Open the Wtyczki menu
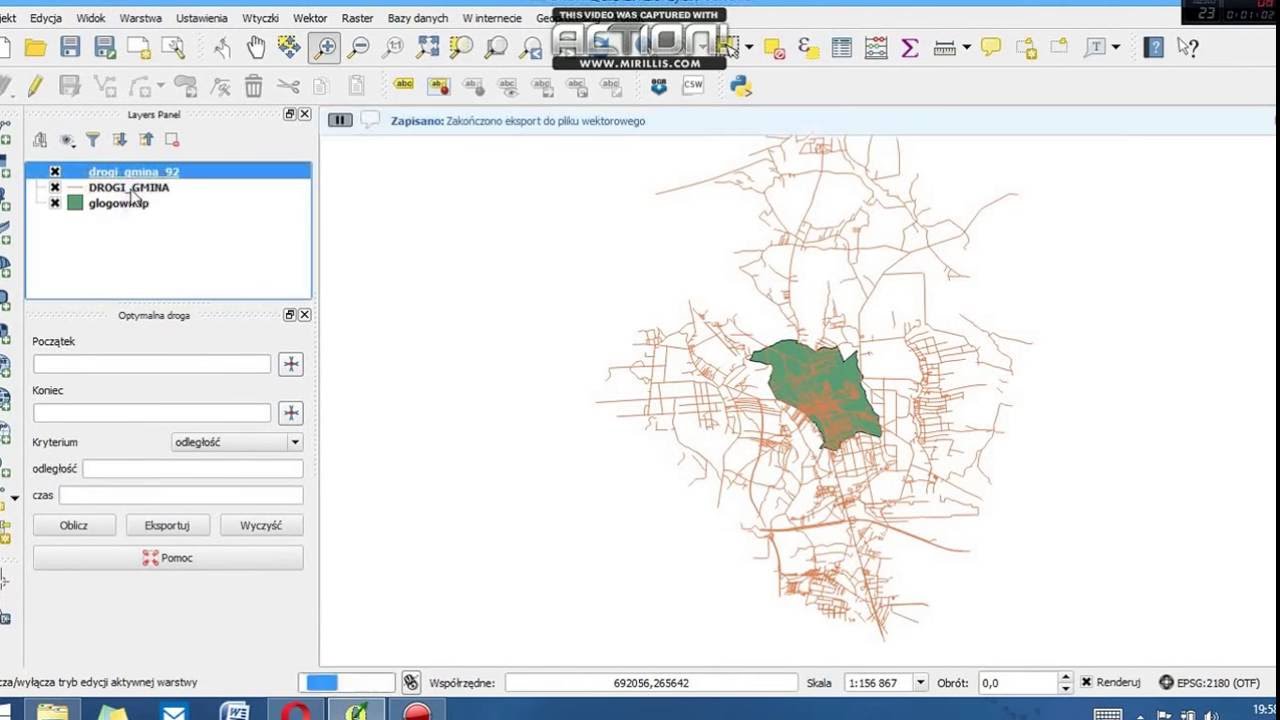 pos(260,18)
